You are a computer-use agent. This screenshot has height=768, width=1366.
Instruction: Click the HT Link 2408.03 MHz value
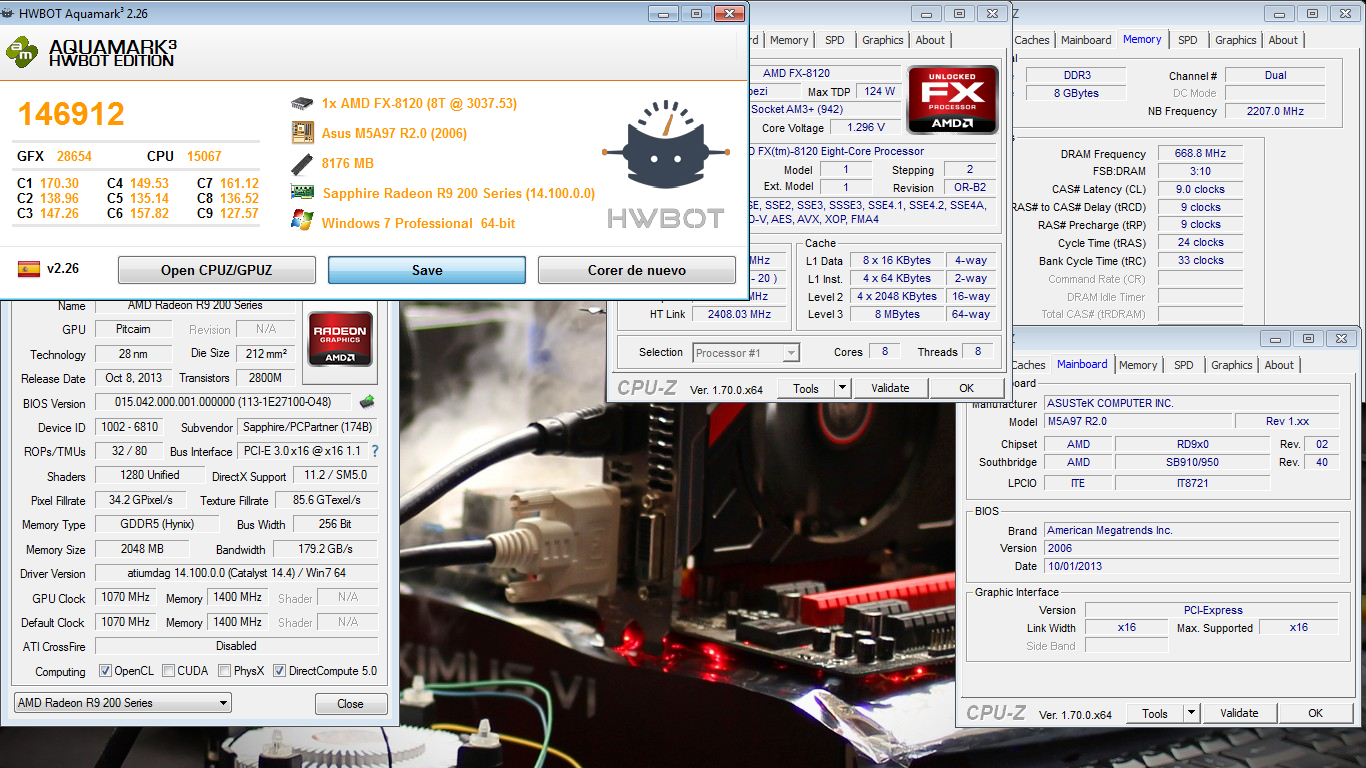pyautogui.click(x=738, y=314)
